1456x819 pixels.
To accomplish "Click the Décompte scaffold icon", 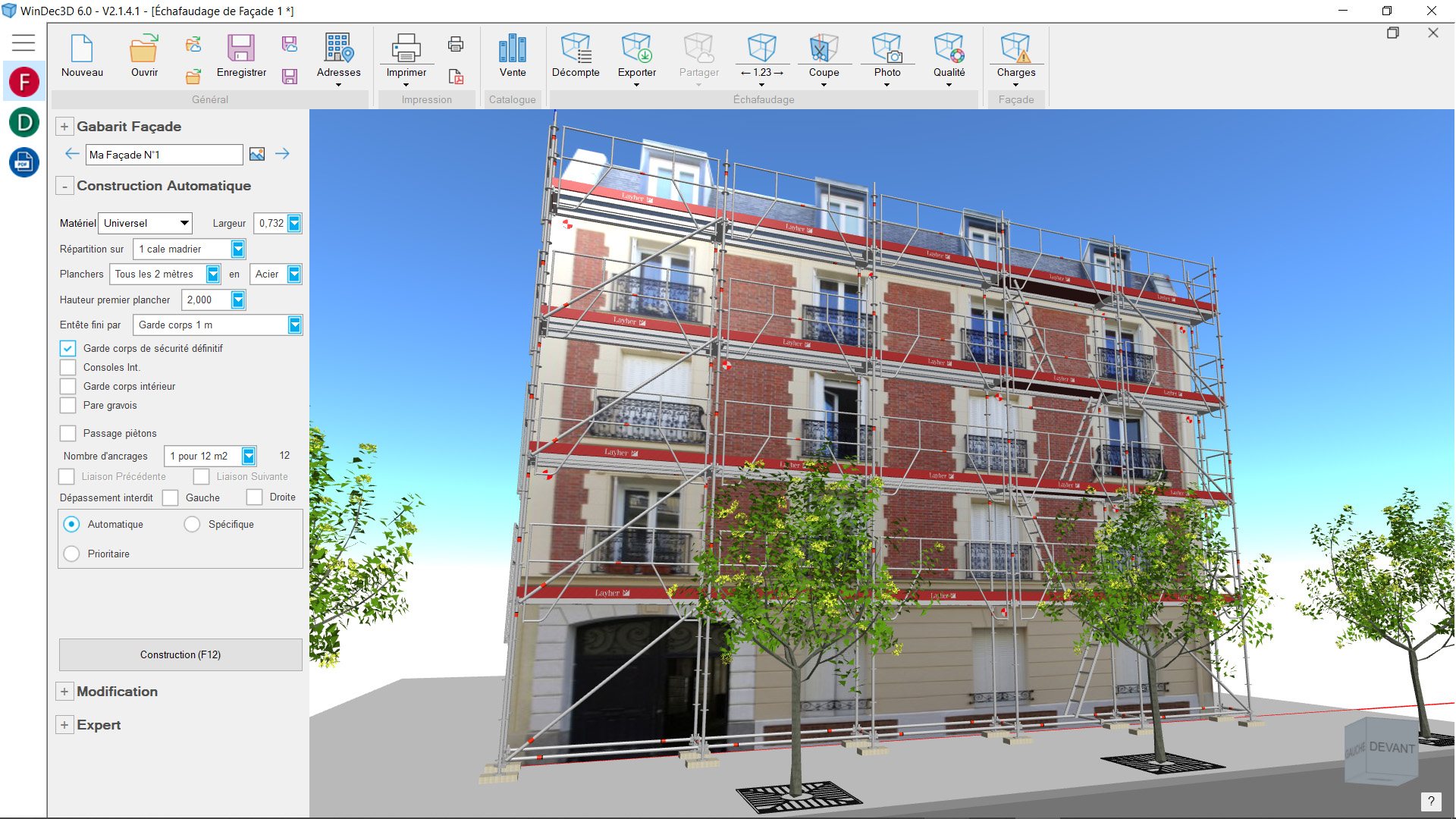I will pyautogui.click(x=575, y=49).
